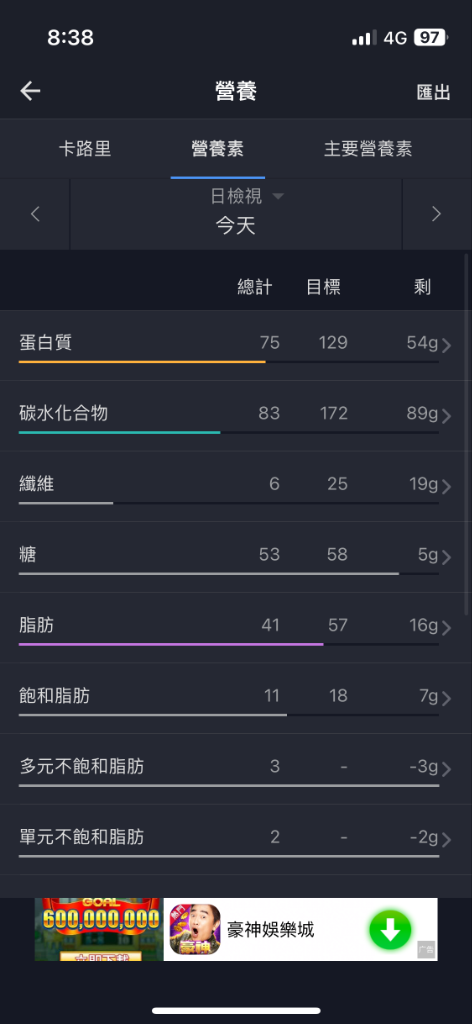Open 單元不飽和脂肪 nutrient row
Viewport: 472px width, 1024px height.
click(x=236, y=840)
